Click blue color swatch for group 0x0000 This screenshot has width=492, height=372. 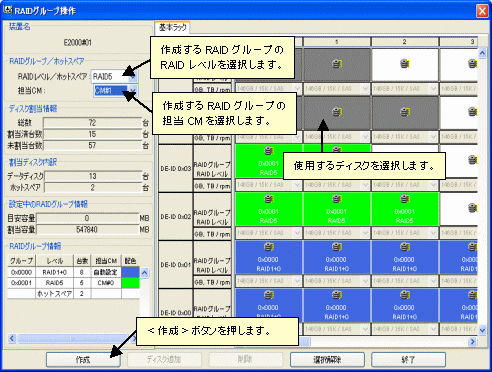130,272
